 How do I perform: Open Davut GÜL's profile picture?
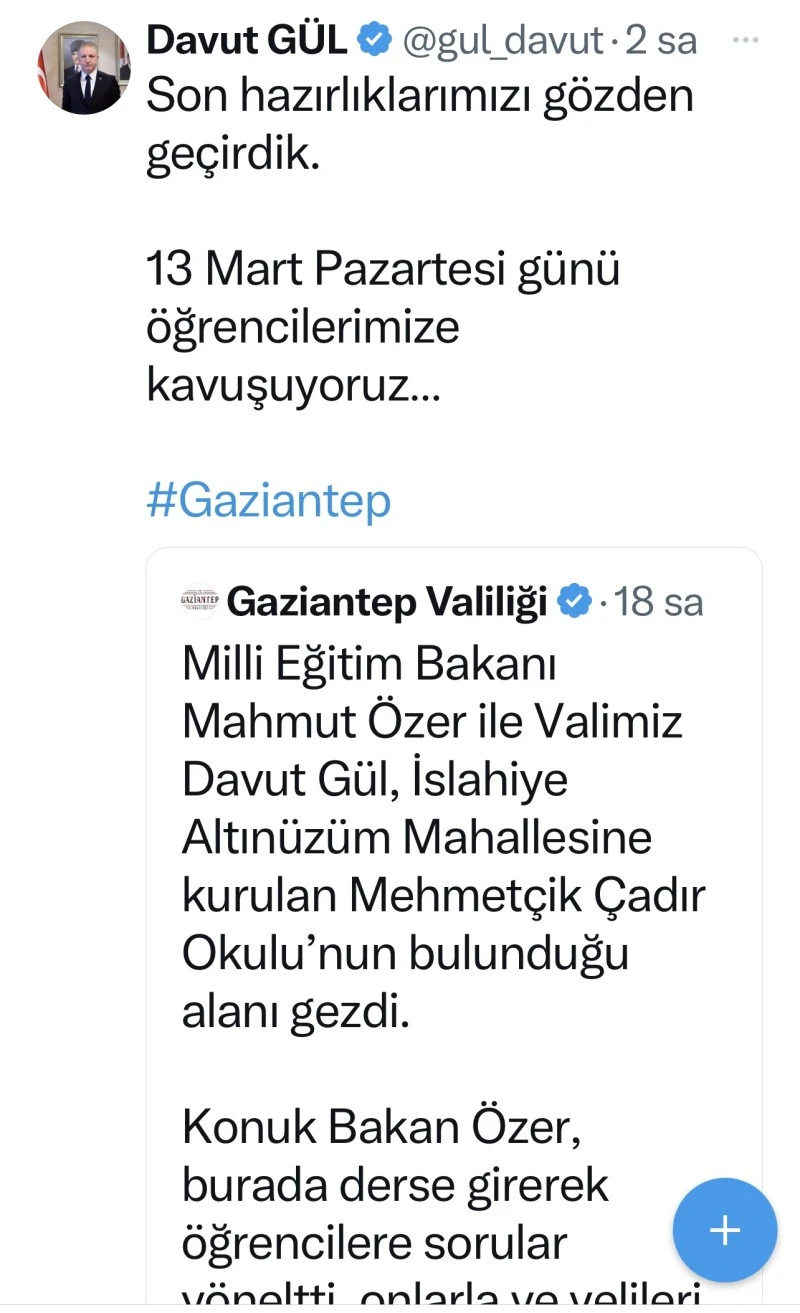pos(84,68)
